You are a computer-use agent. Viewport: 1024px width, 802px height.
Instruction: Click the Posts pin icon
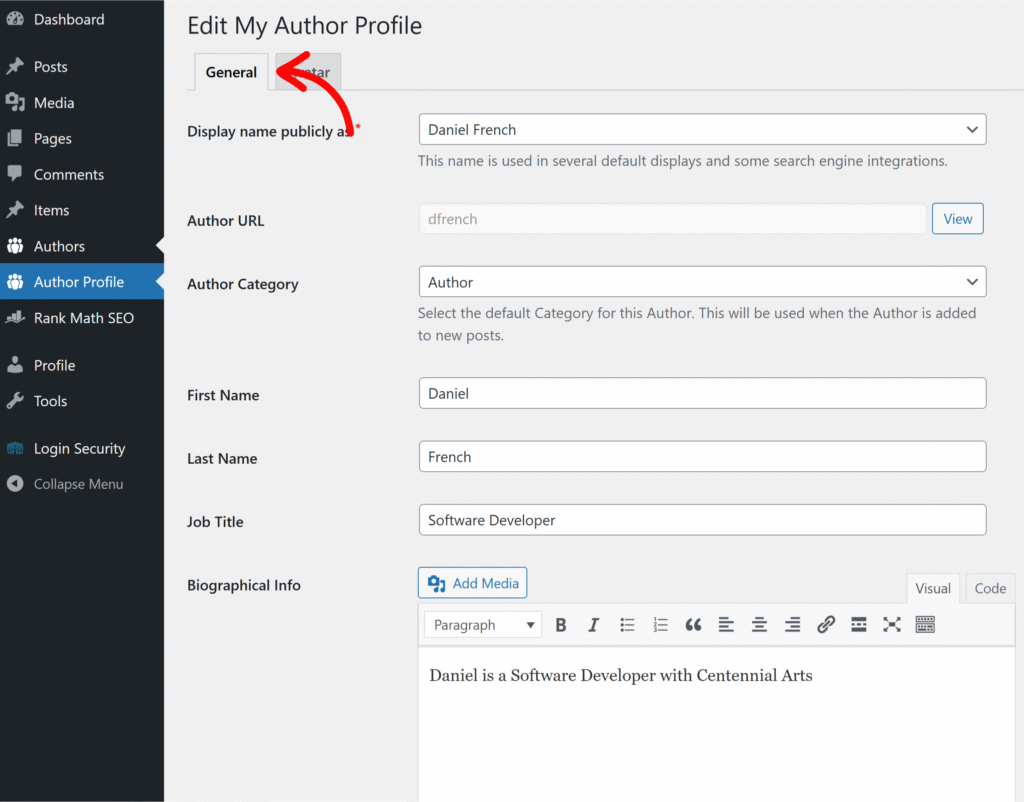click(15, 67)
